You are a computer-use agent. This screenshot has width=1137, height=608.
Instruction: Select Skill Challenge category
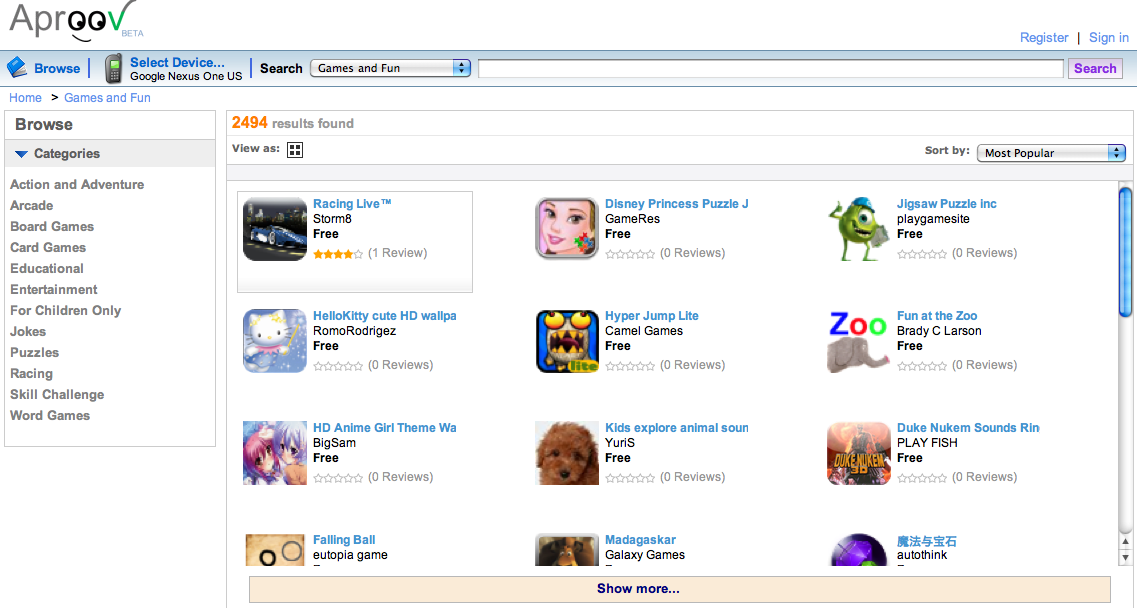(x=57, y=395)
